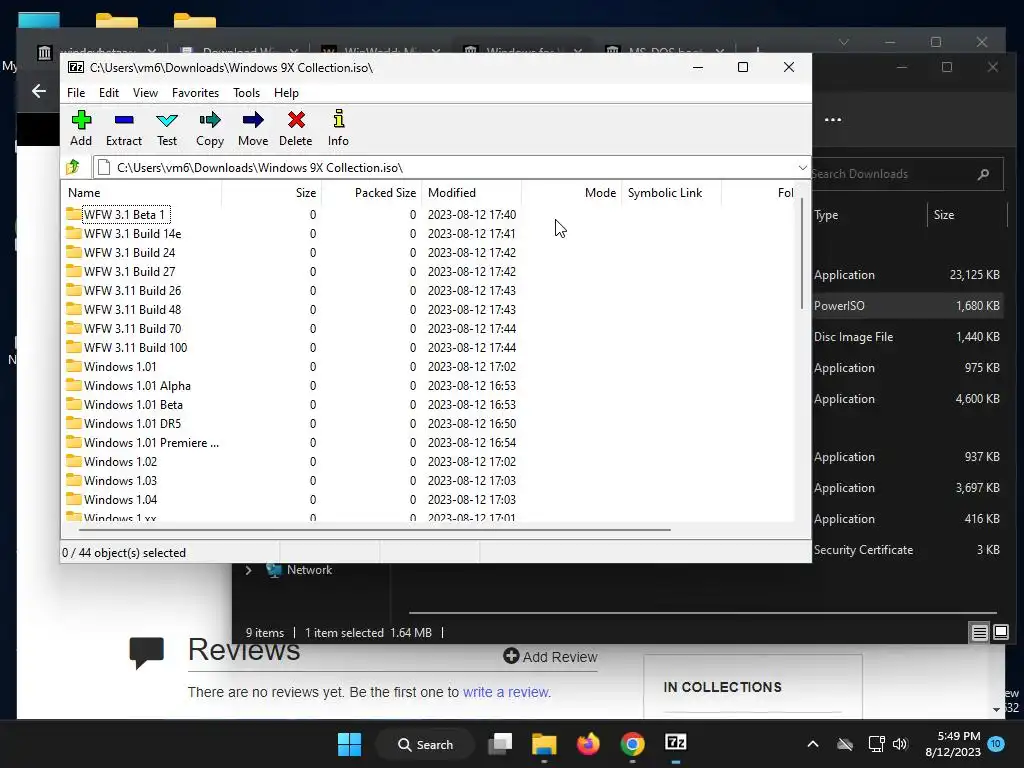
Task: Follow the write a review link
Action: (x=507, y=692)
